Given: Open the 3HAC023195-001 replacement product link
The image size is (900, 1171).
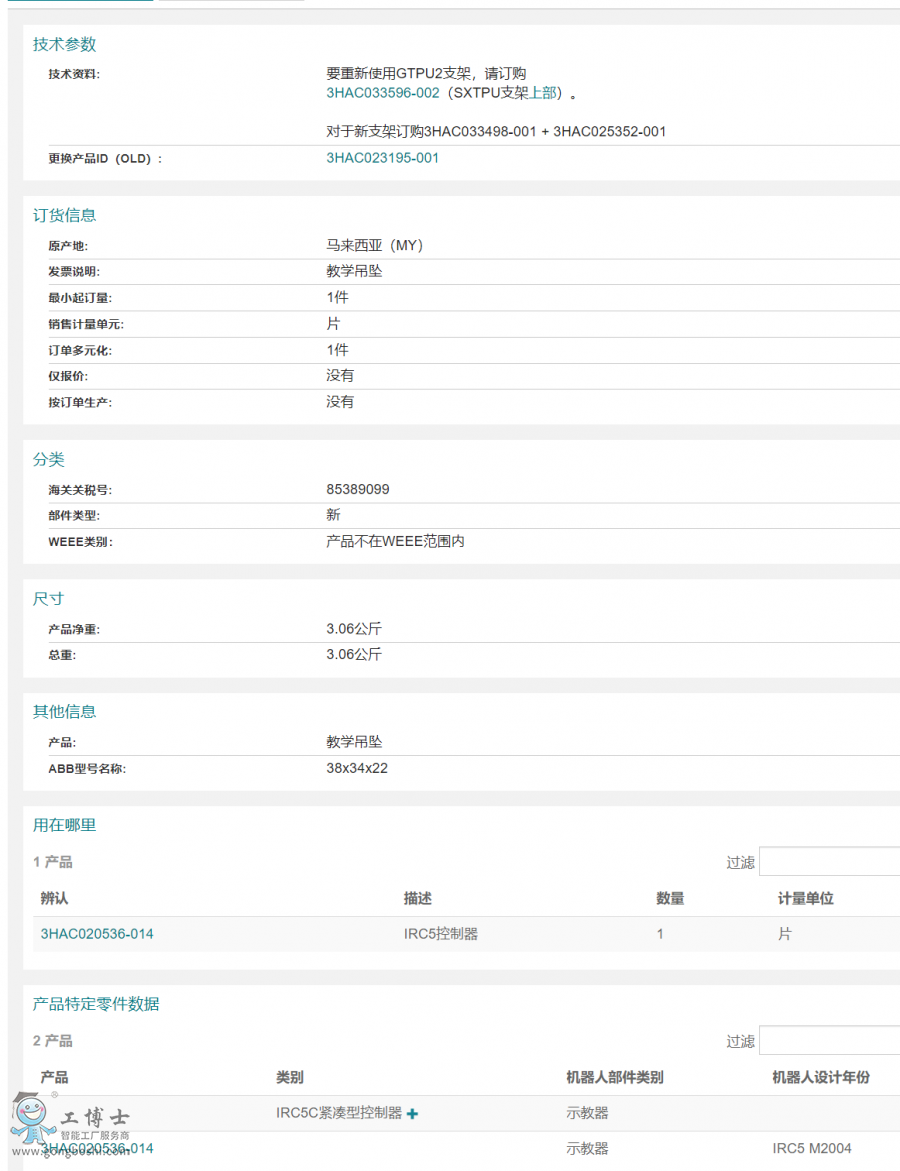Looking at the screenshot, I should coord(382,157).
